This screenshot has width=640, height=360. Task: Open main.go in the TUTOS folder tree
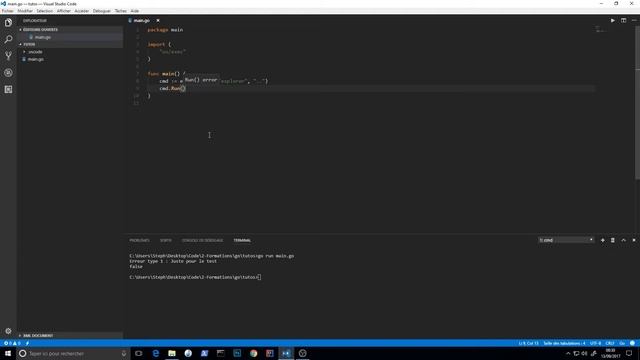70,59
